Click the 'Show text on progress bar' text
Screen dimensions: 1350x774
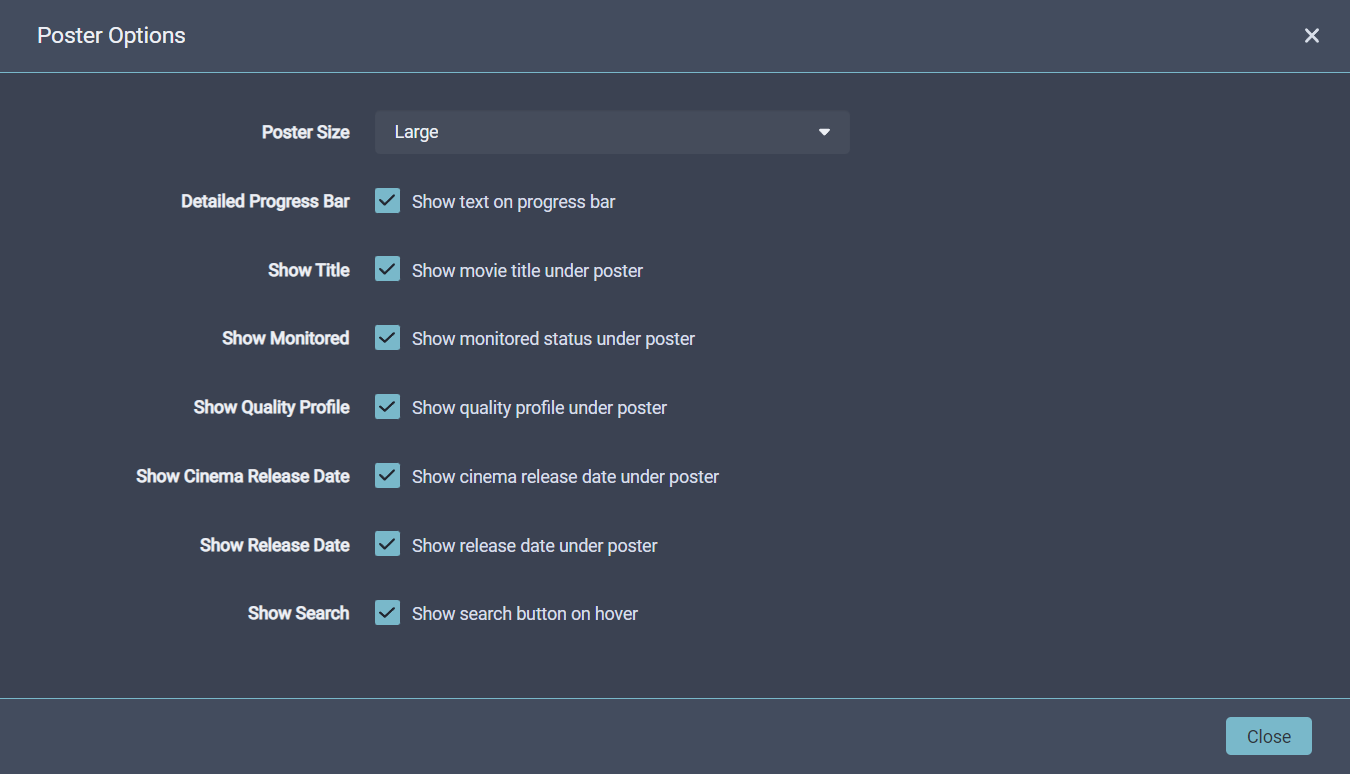click(x=513, y=202)
